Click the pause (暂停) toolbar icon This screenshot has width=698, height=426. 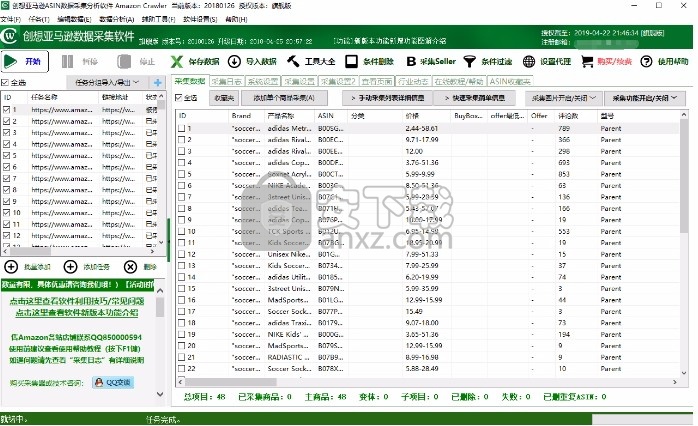pyautogui.click(x=67, y=61)
